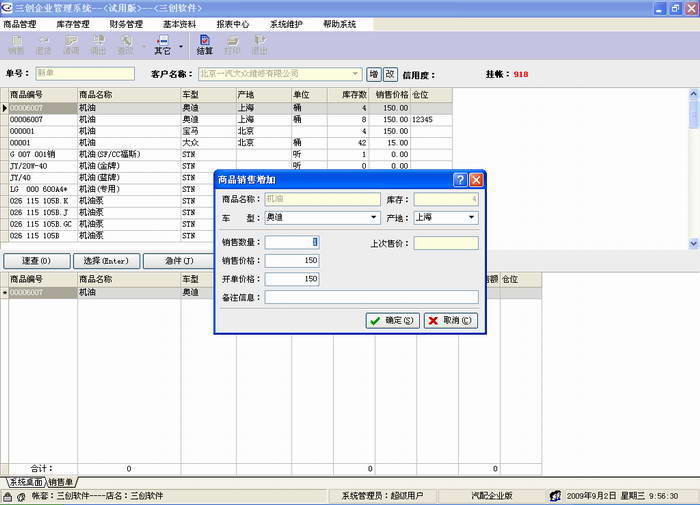The height and width of the screenshot is (505, 700).
Task: Expand the 客户名称 customer combo box
Action: pyautogui.click(x=355, y=74)
